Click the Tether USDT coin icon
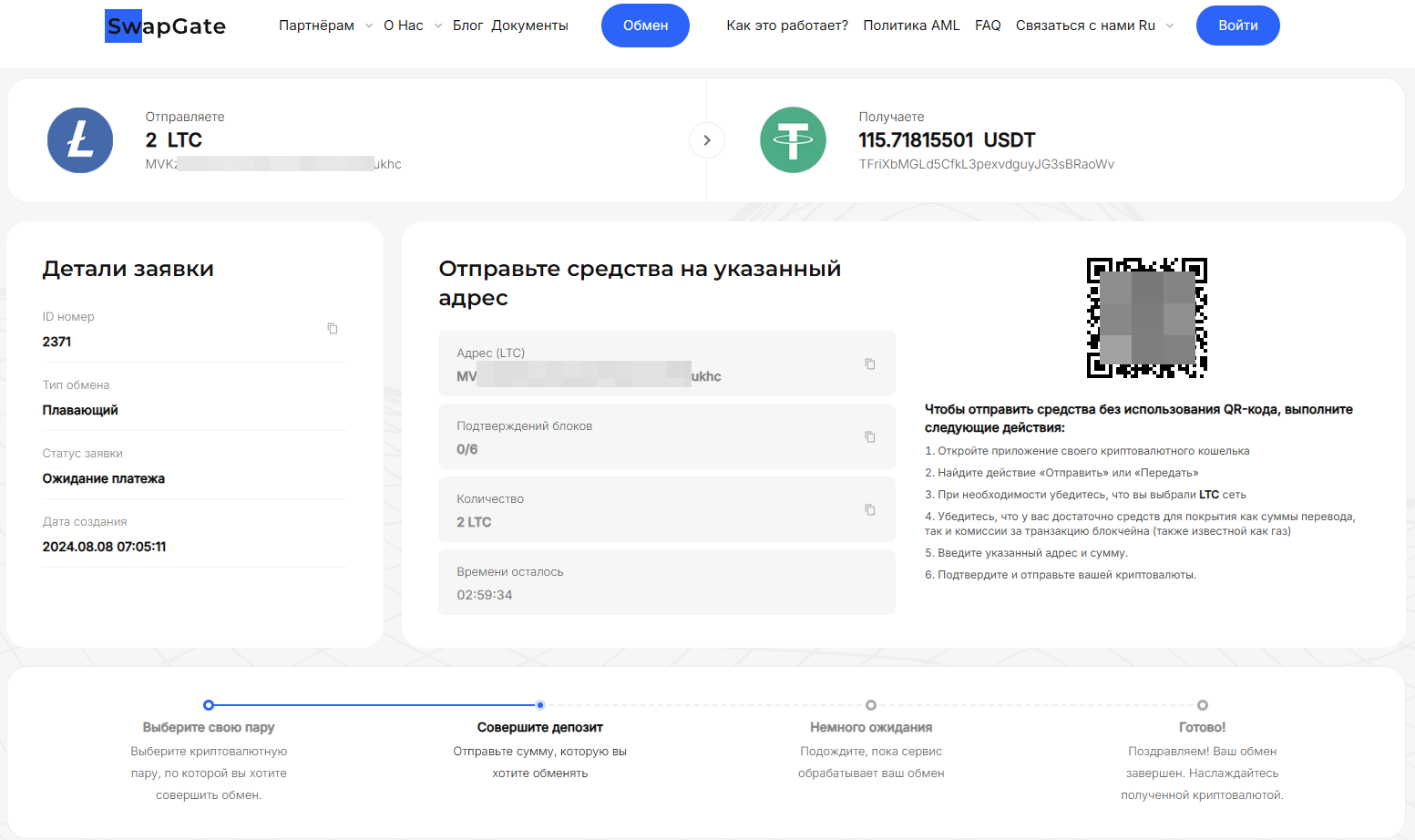Image resolution: width=1415 pixels, height=840 pixels. [793, 140]
